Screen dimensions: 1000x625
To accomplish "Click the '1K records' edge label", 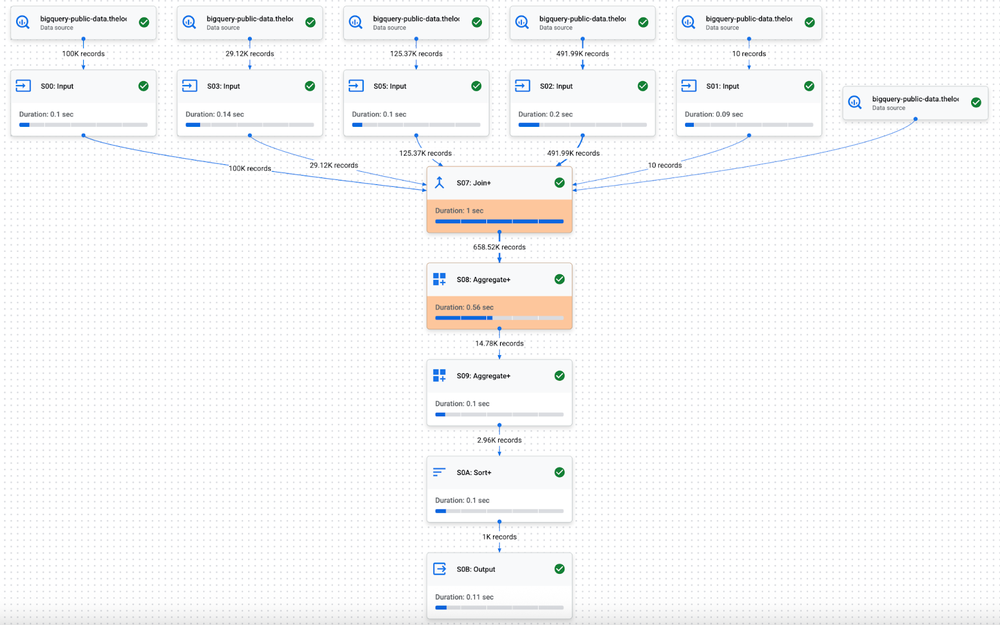I will point(499,536).
